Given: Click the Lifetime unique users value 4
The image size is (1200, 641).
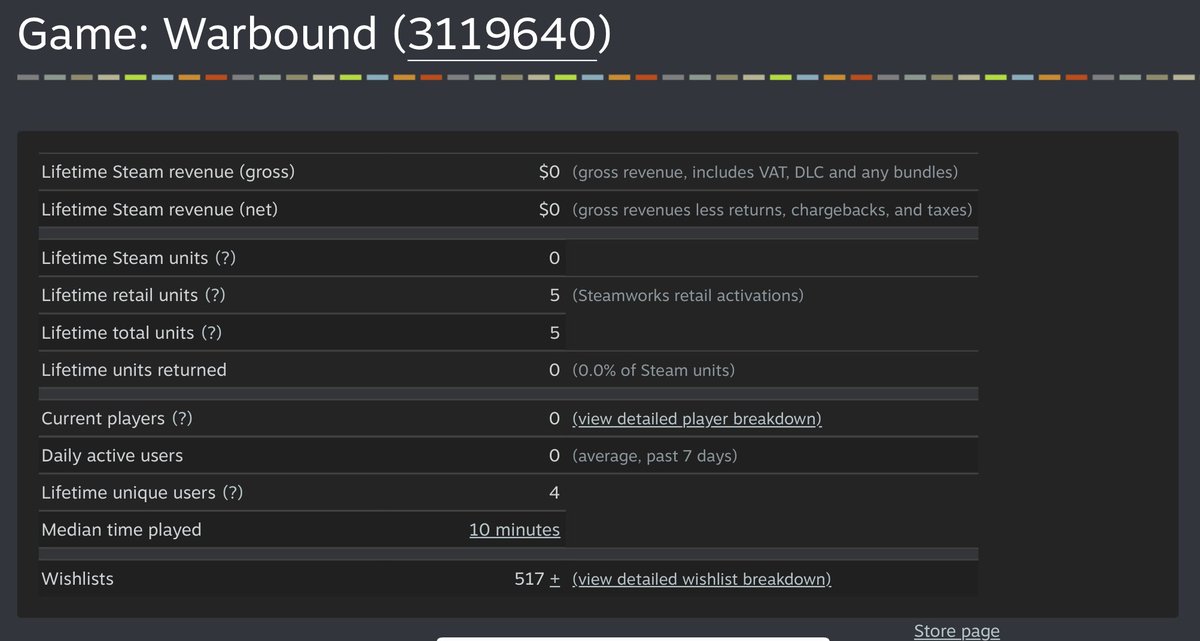Looking at the screenshot, I should point(555,493).
